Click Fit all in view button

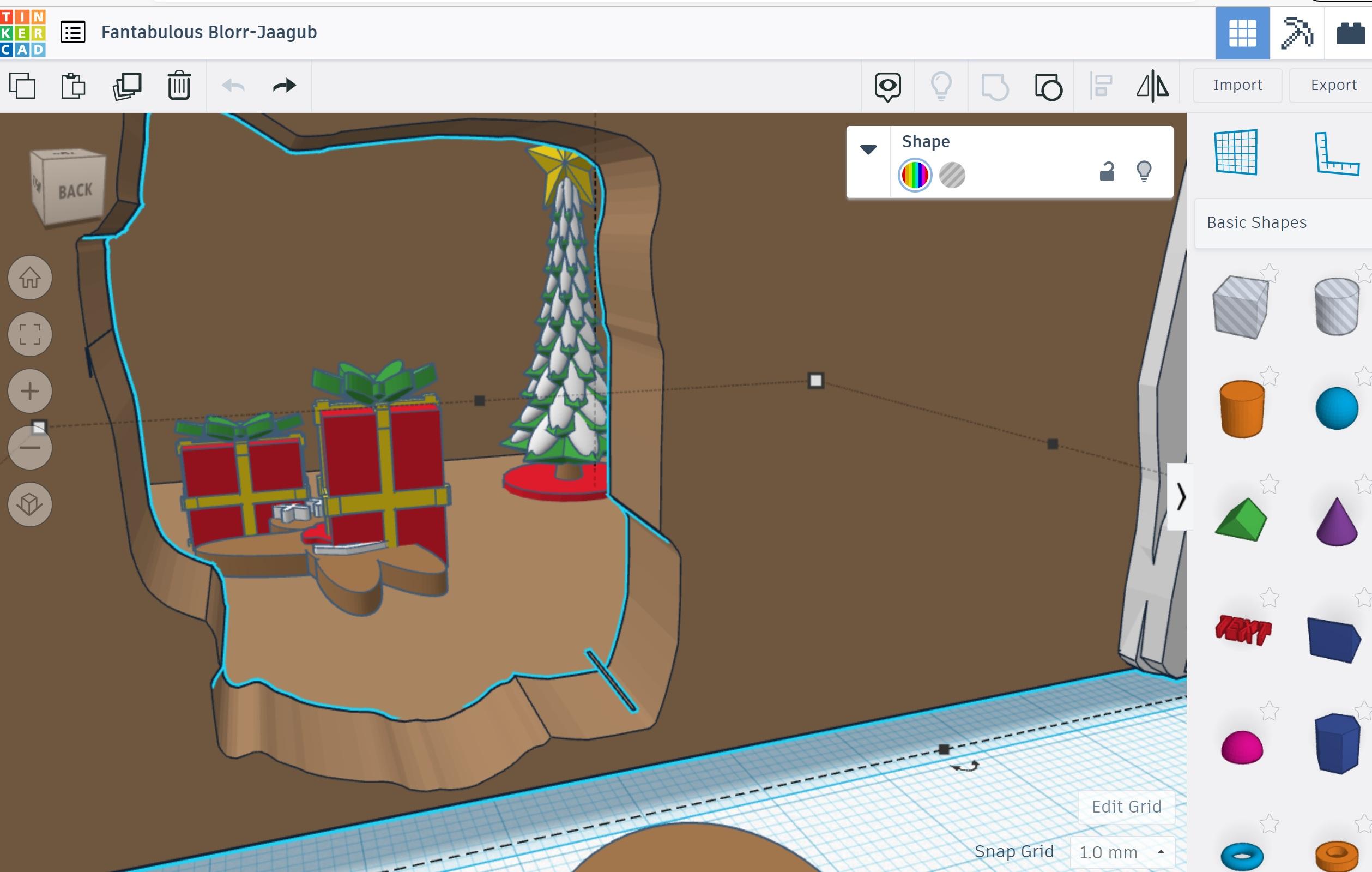pyautogui.click(x=30, y=334)
